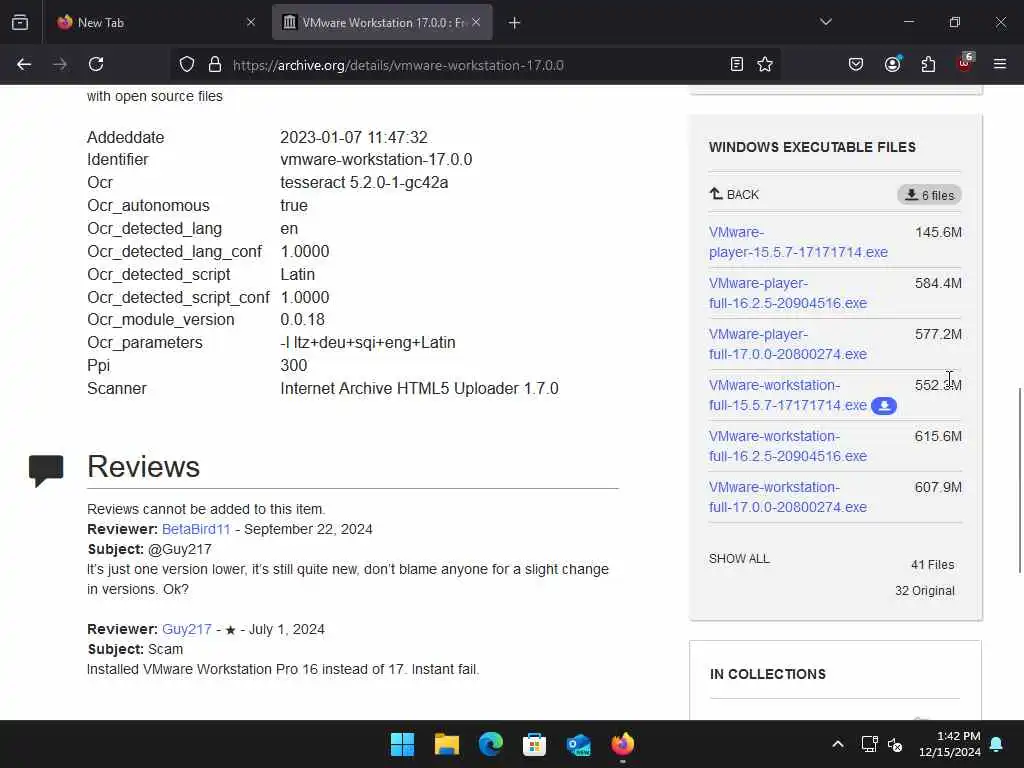Download VMware-player-full-16.2.5-20904516.exe

tap(788, 293)
